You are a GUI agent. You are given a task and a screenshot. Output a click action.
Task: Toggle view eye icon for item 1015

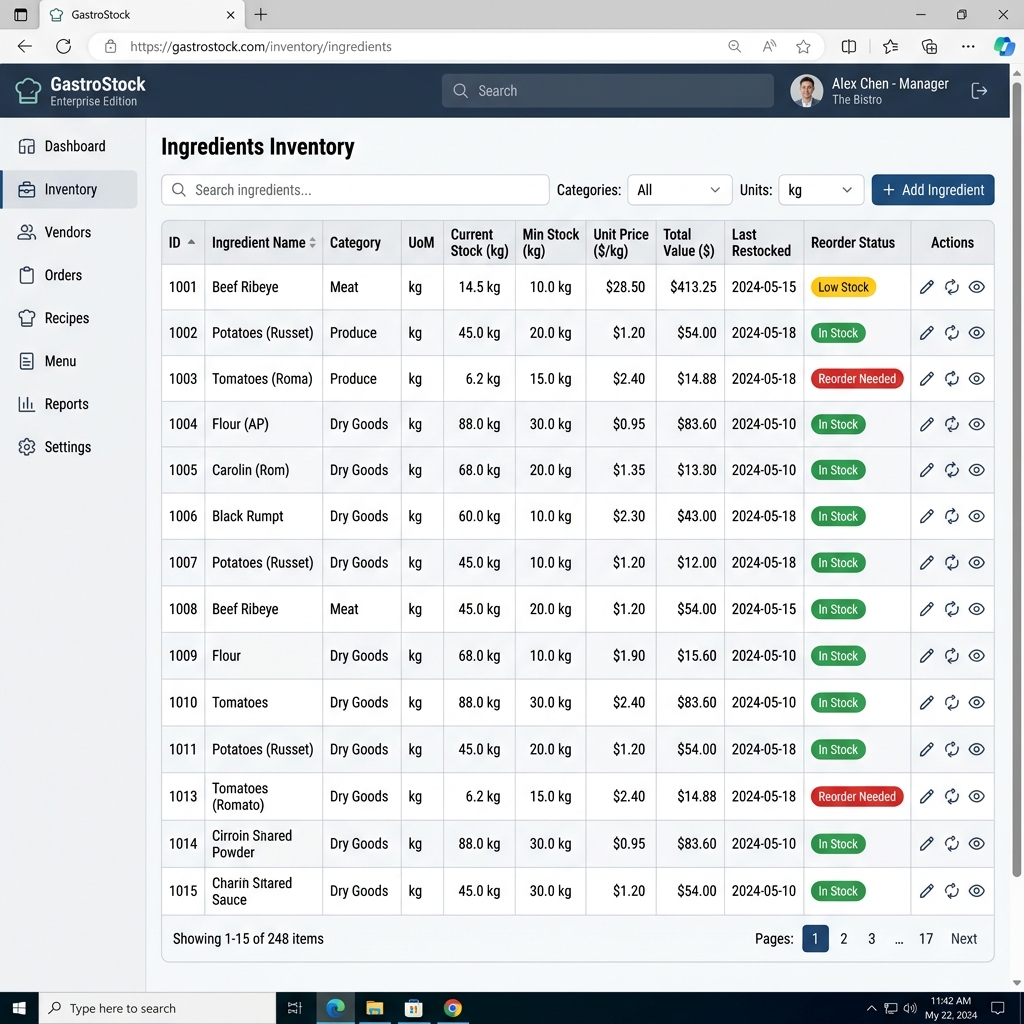tap(976, 891)
